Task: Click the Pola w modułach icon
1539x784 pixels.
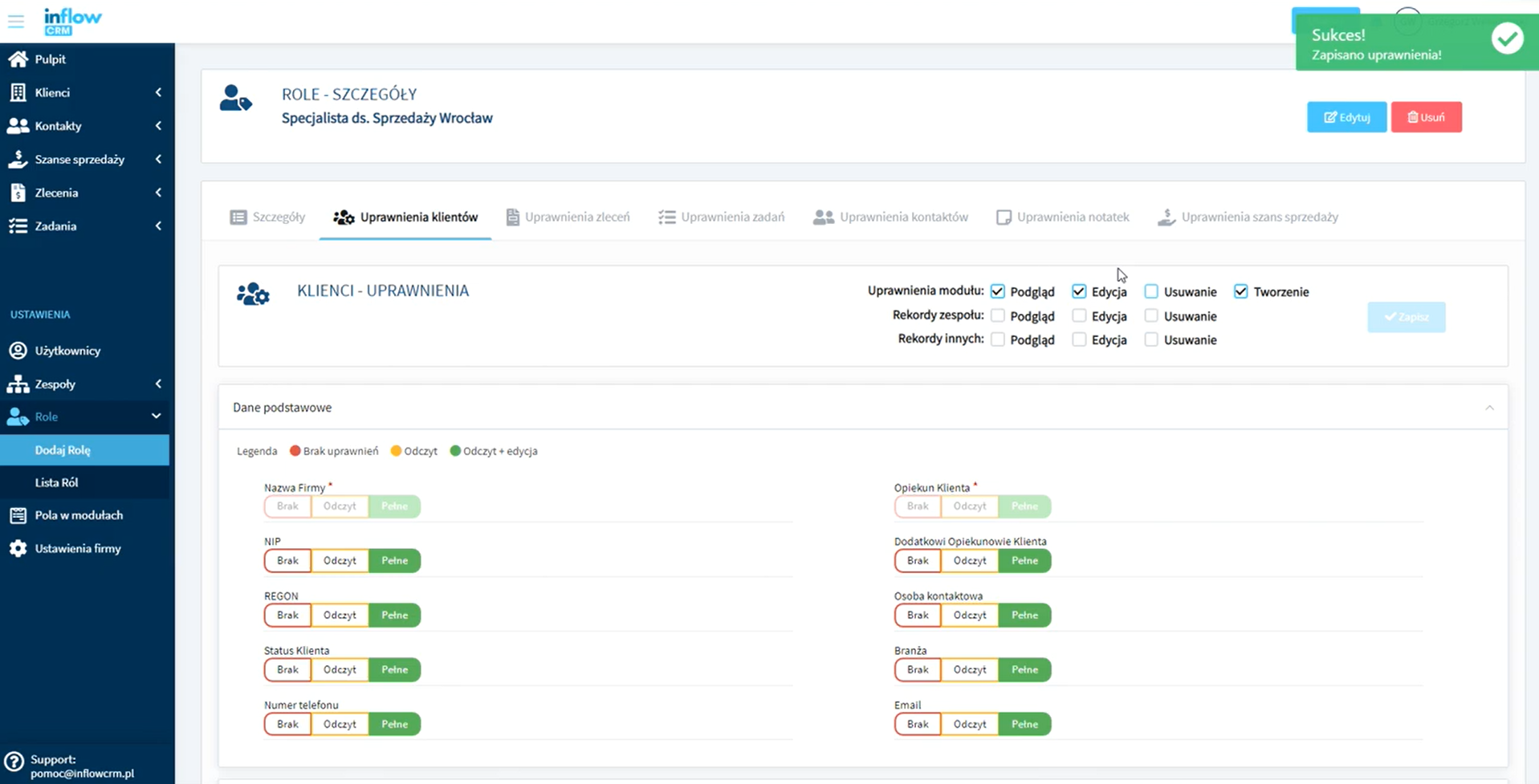Action: coord(18,515)
